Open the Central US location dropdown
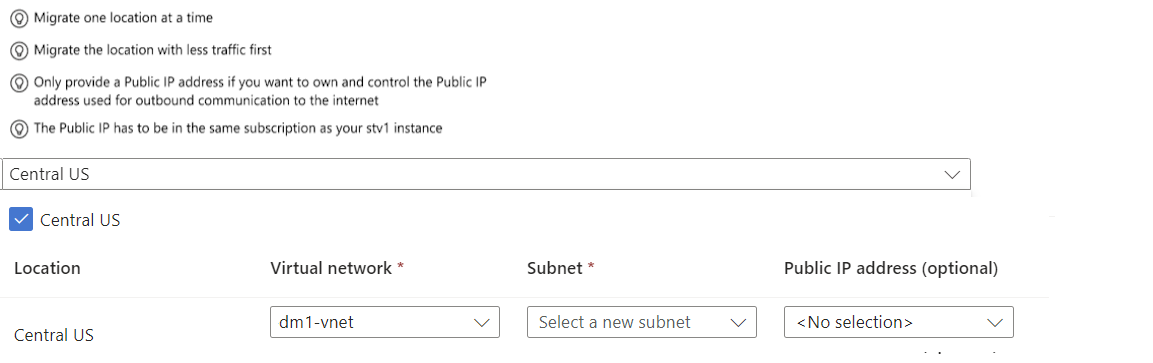1153x363 pixels. point(486,174)
